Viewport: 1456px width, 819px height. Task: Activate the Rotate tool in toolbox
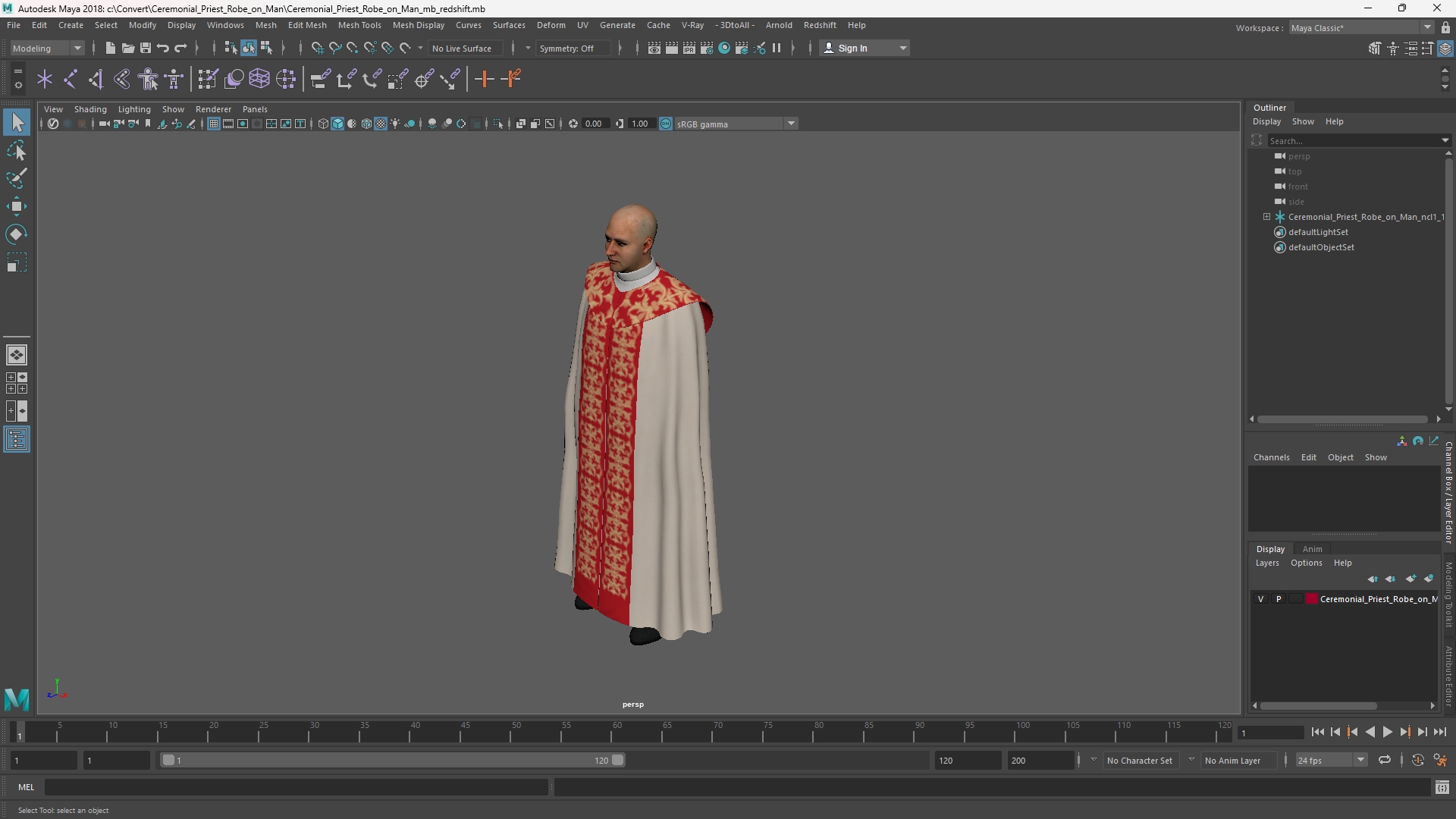[x=17, y=234]
